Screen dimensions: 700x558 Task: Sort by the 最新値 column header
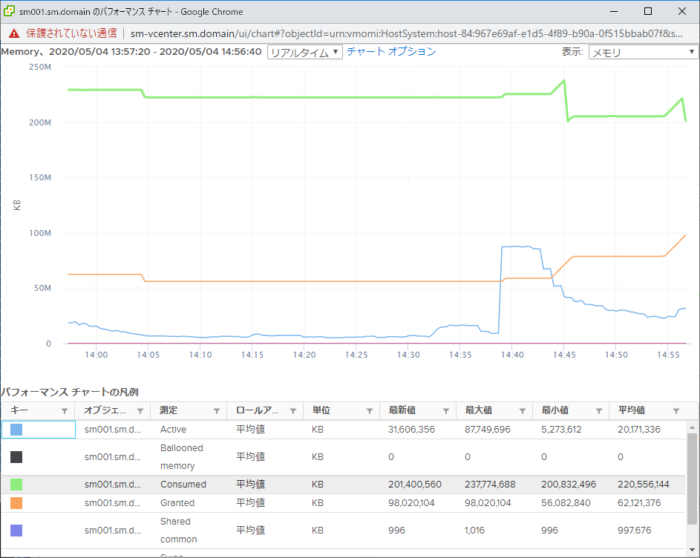click(402, 410)
